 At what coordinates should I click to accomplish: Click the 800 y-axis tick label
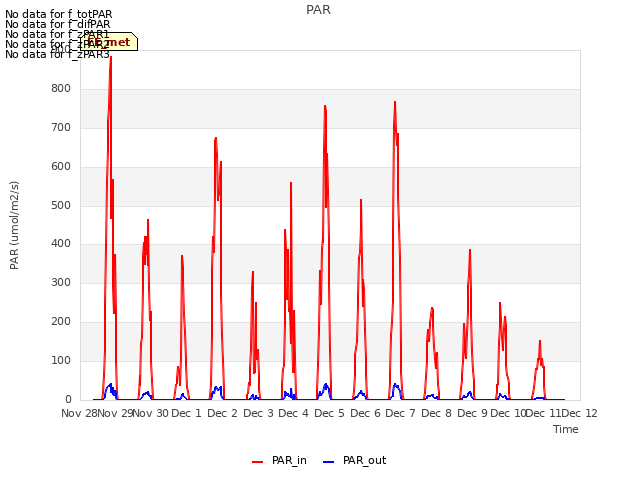pos(61,89)
